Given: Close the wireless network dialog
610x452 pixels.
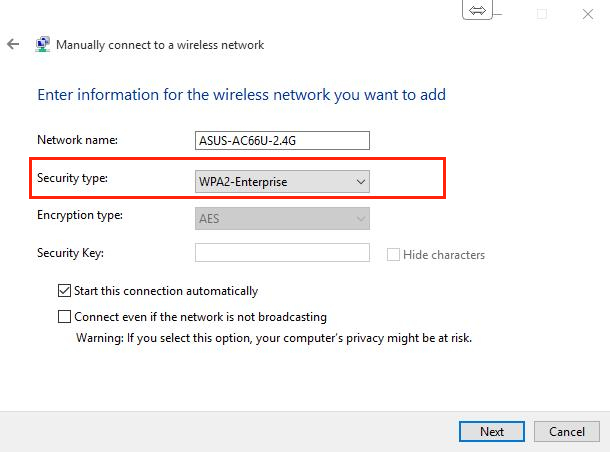Looking at the screenshot, I should pyautogui.click(x=588, y=14).
